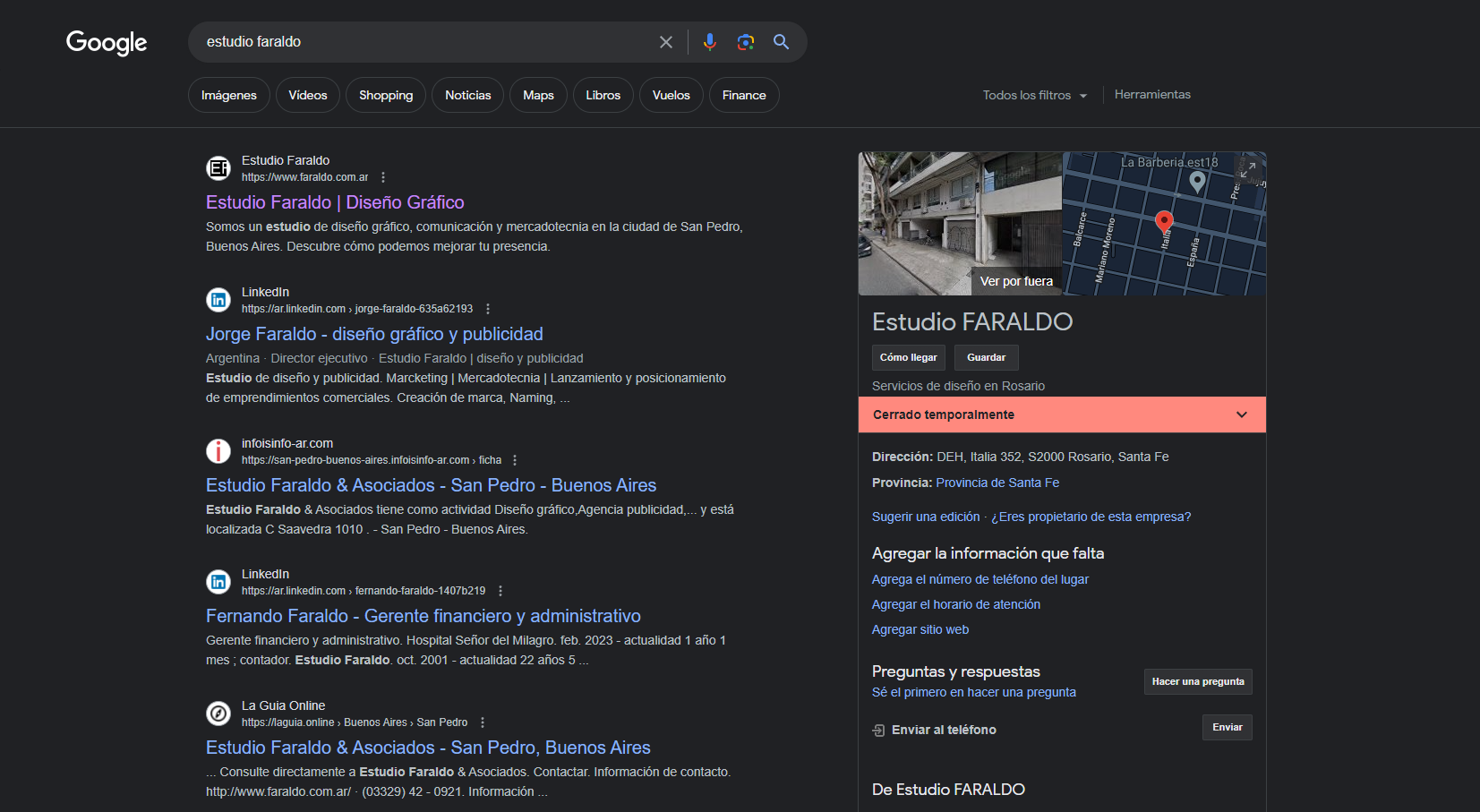Click the magnifying glass search icon
This screenshot has height=812, width=1480.
point(781,42)
